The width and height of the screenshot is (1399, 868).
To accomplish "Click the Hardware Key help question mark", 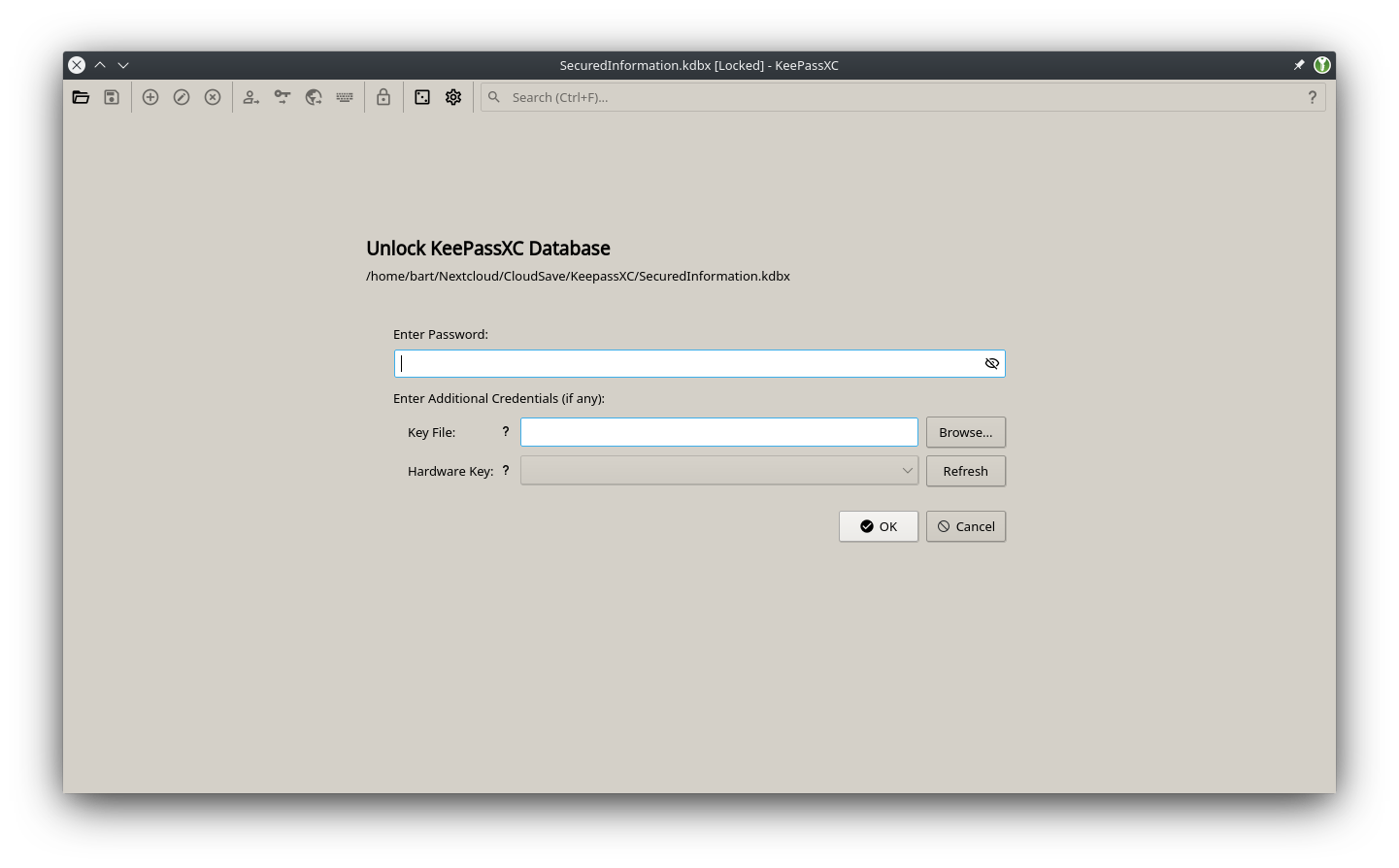I will tap(505, 470).
